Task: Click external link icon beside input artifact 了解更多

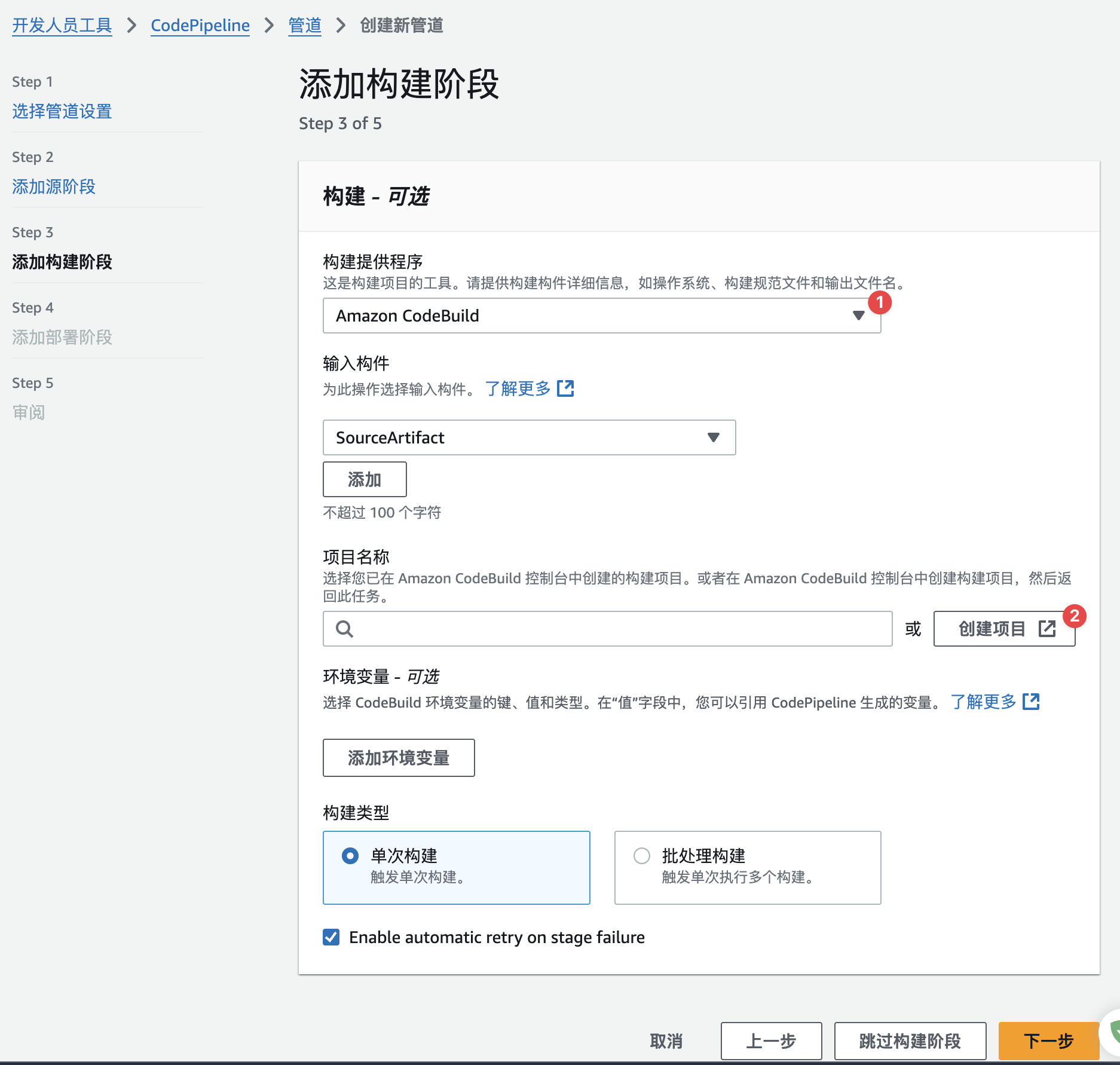Action: tap(565, 388)
